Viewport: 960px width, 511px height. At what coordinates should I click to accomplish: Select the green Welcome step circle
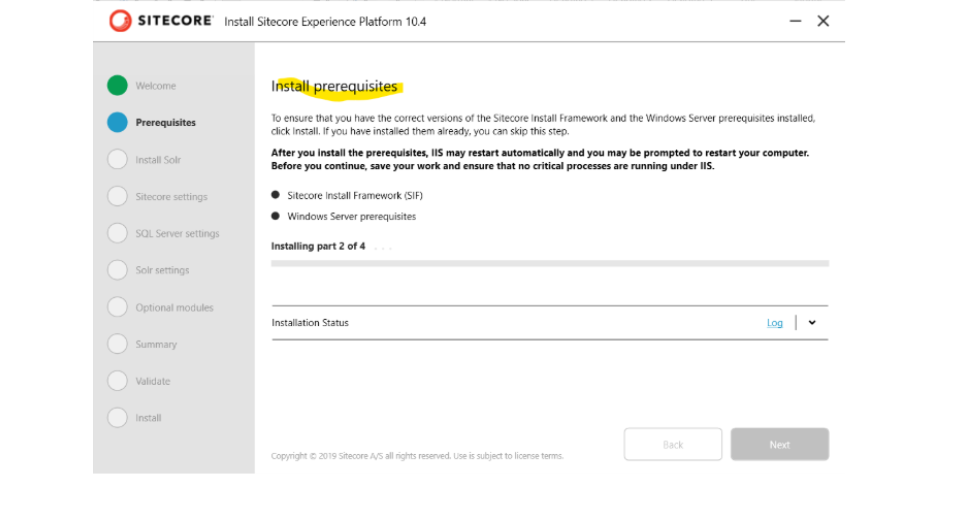point(117,85)
